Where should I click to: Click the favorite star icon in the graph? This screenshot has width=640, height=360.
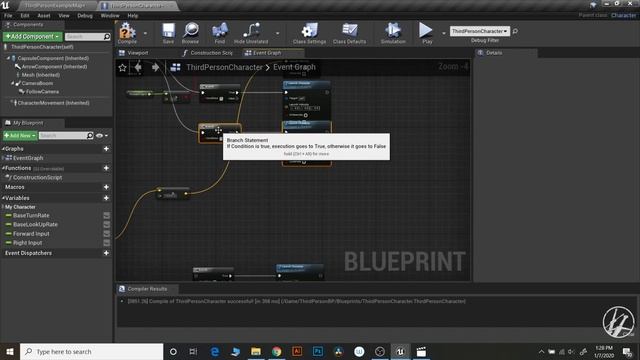coord(122,67)
